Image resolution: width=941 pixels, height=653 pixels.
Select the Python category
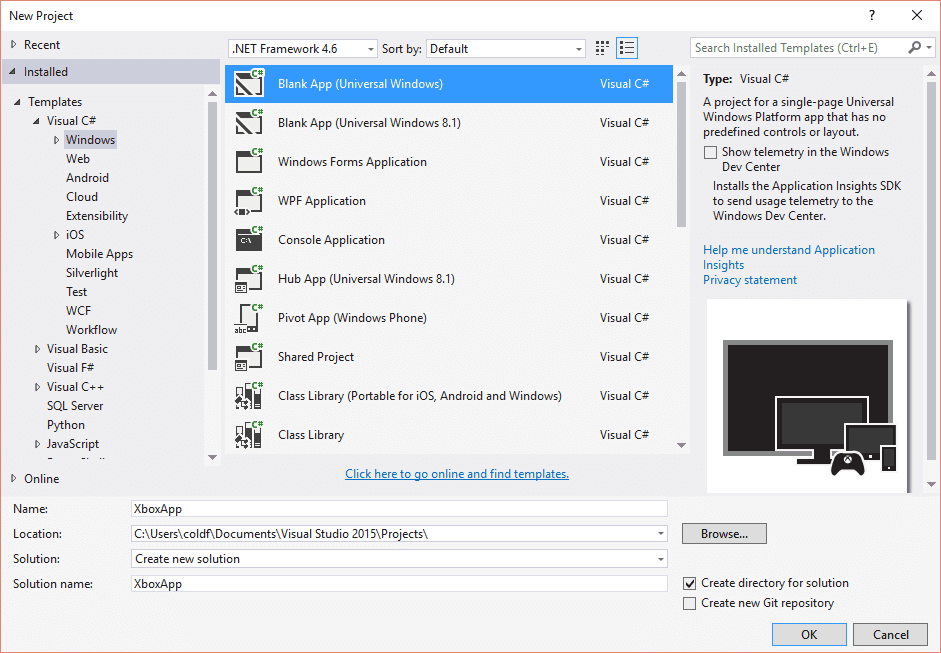click(x=66, y=425)
